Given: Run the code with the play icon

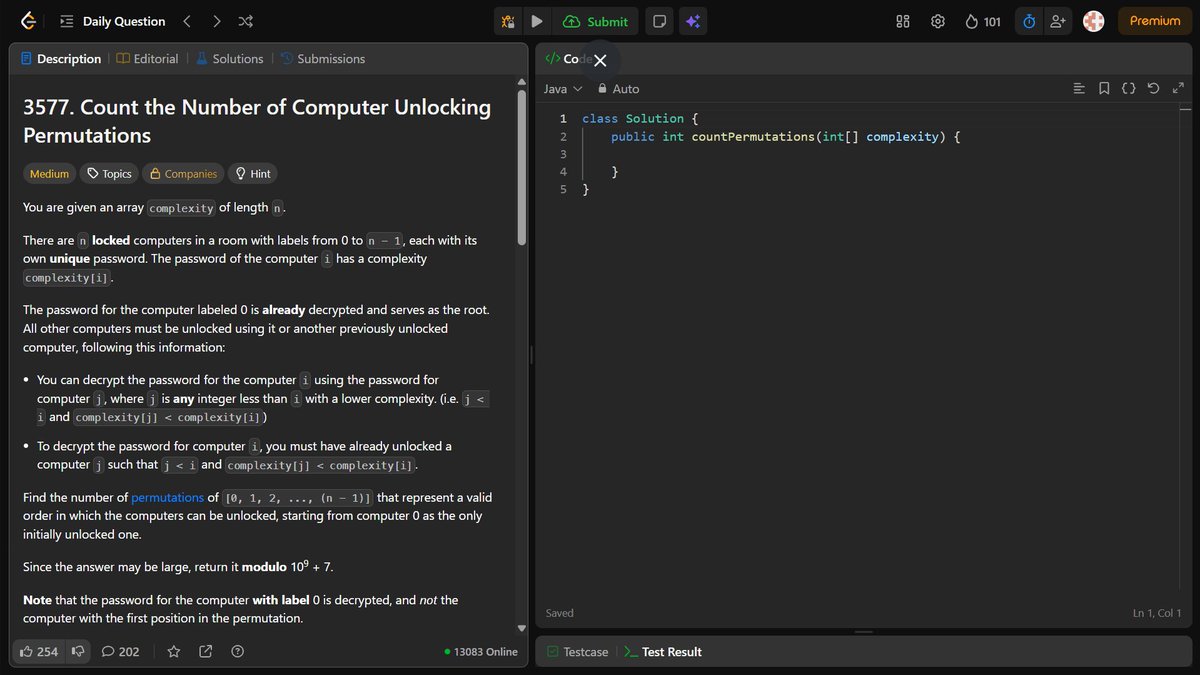Looking at the screenshot, I should (536, 20).
